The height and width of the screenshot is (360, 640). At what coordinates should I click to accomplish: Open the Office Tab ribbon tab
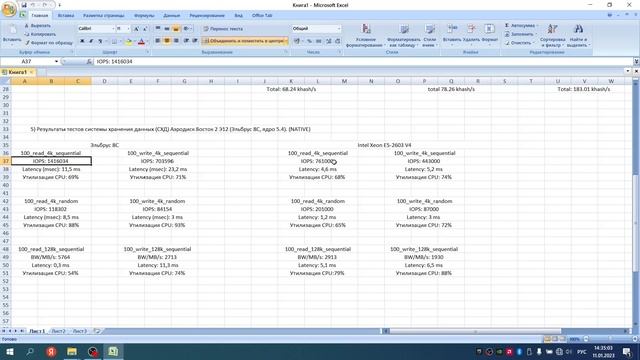(262, 16)
